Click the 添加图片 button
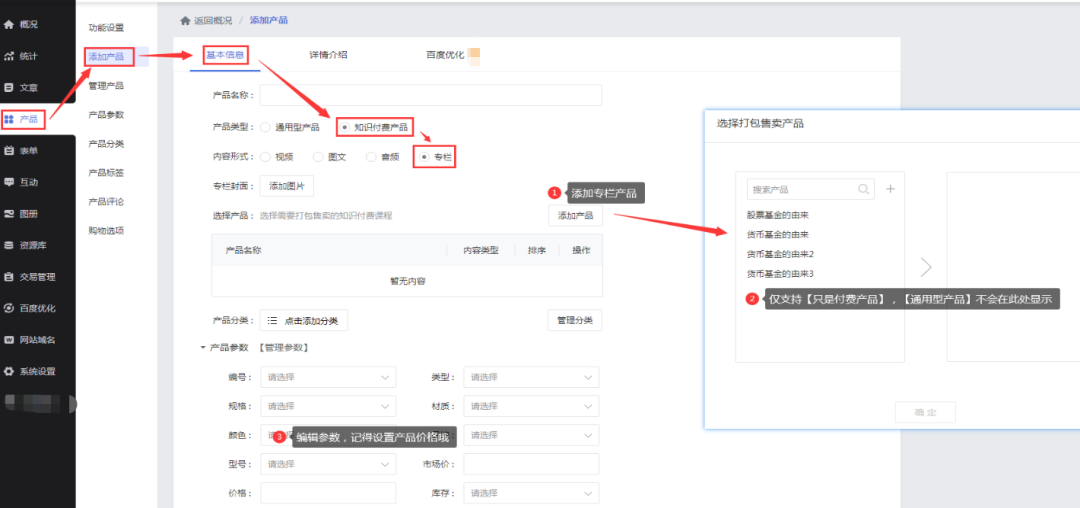The height and width of the screenshot is (508, 1080). tap(287, 186)
